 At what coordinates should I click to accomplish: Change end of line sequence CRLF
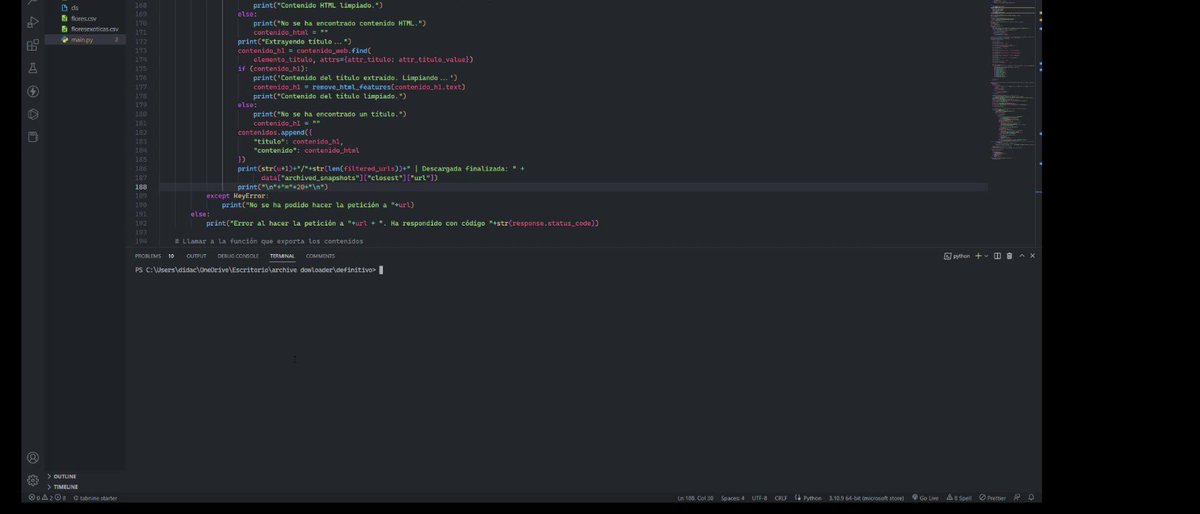[x=781, y=497]
